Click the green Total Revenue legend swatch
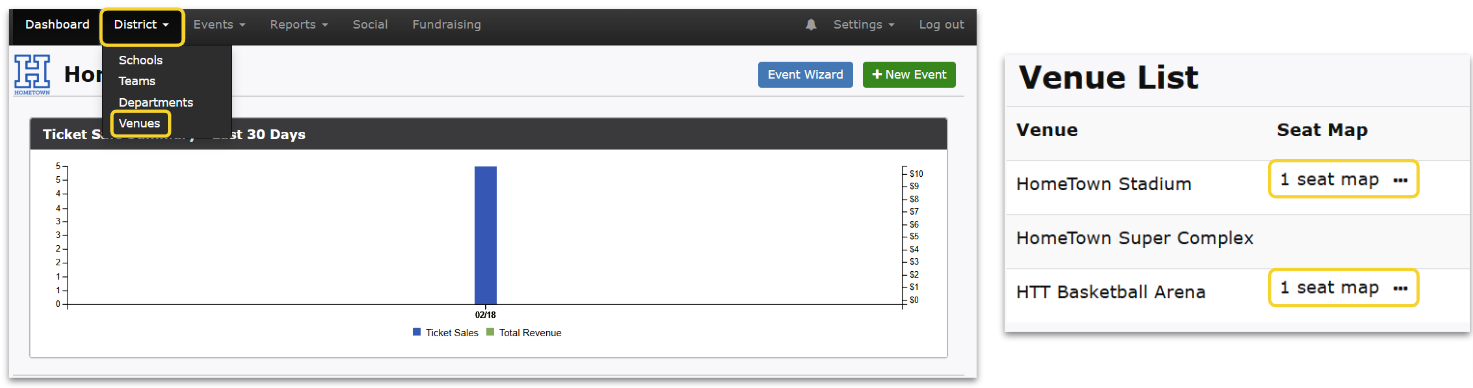This screenshot has width=1473, height=388. [490, 332]
